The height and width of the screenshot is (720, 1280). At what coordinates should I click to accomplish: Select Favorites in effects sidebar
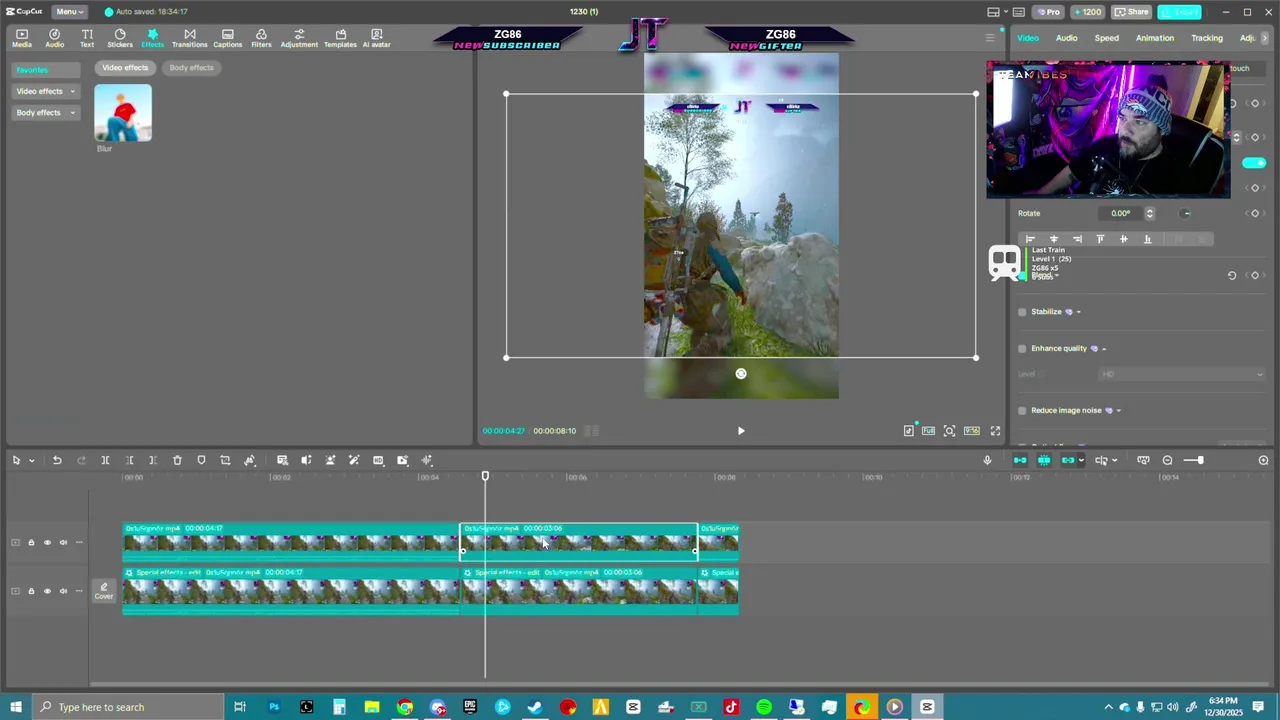pos(45,70)
